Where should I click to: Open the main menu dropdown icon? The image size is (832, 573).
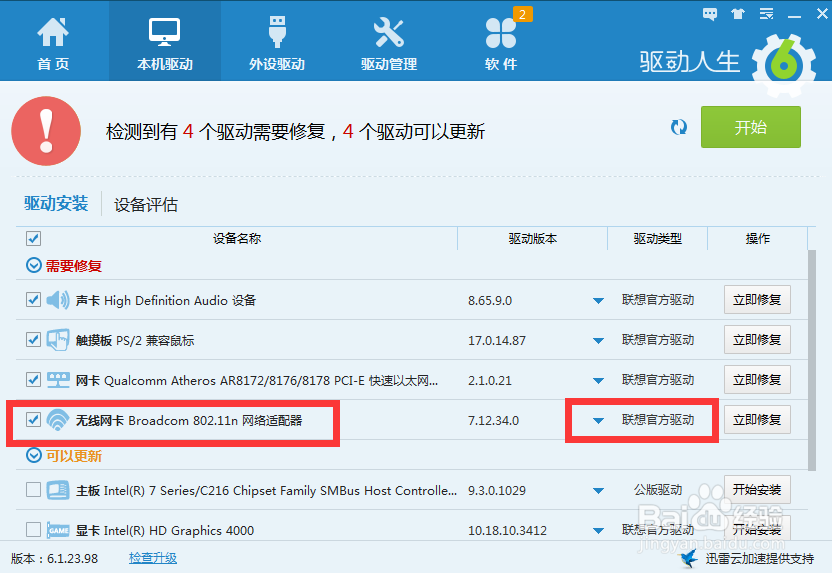point(766,14)
